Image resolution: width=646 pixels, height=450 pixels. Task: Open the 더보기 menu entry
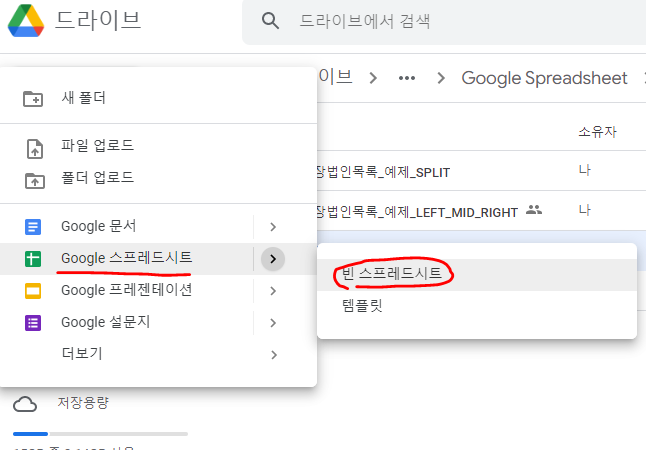pyautogui.click(x=158, y=354)
